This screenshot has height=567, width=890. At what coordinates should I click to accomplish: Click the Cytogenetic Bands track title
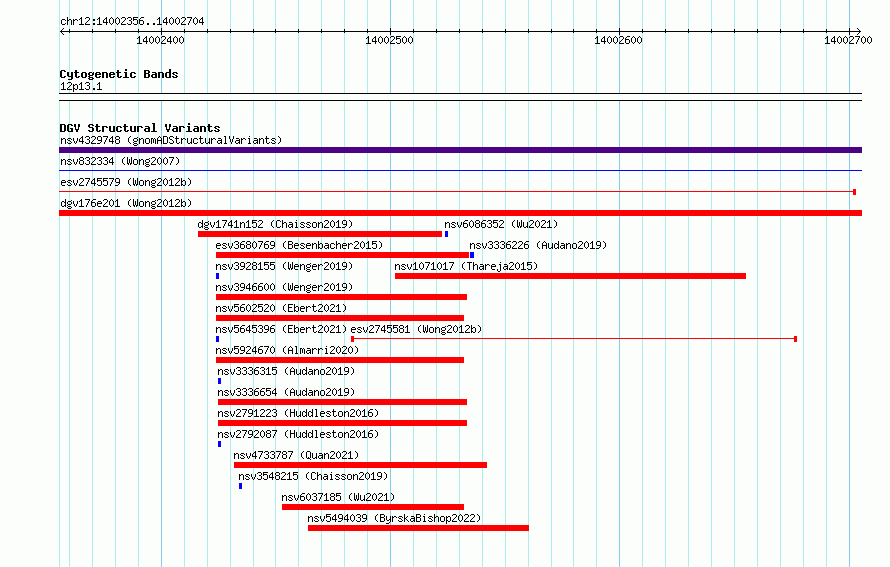click(x=119, y=74)
